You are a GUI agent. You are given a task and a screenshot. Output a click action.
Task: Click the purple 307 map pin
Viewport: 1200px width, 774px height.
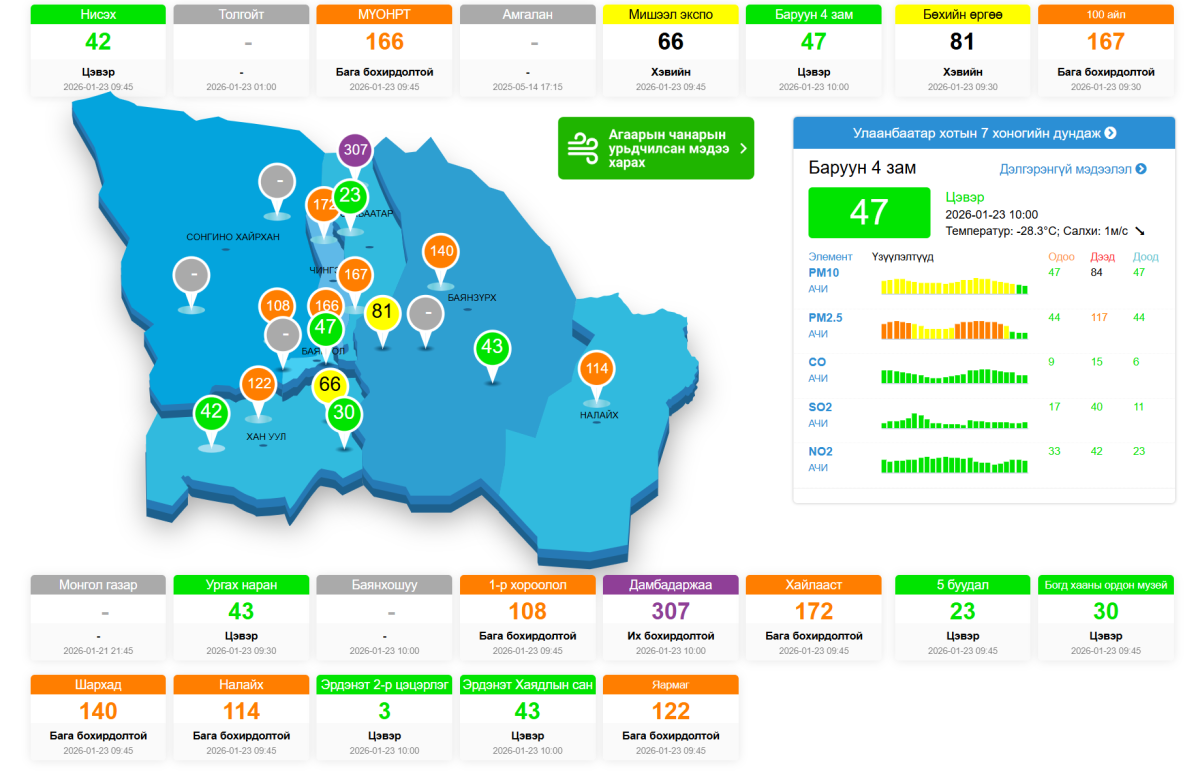pyautogui.click(x=355, y=151)
